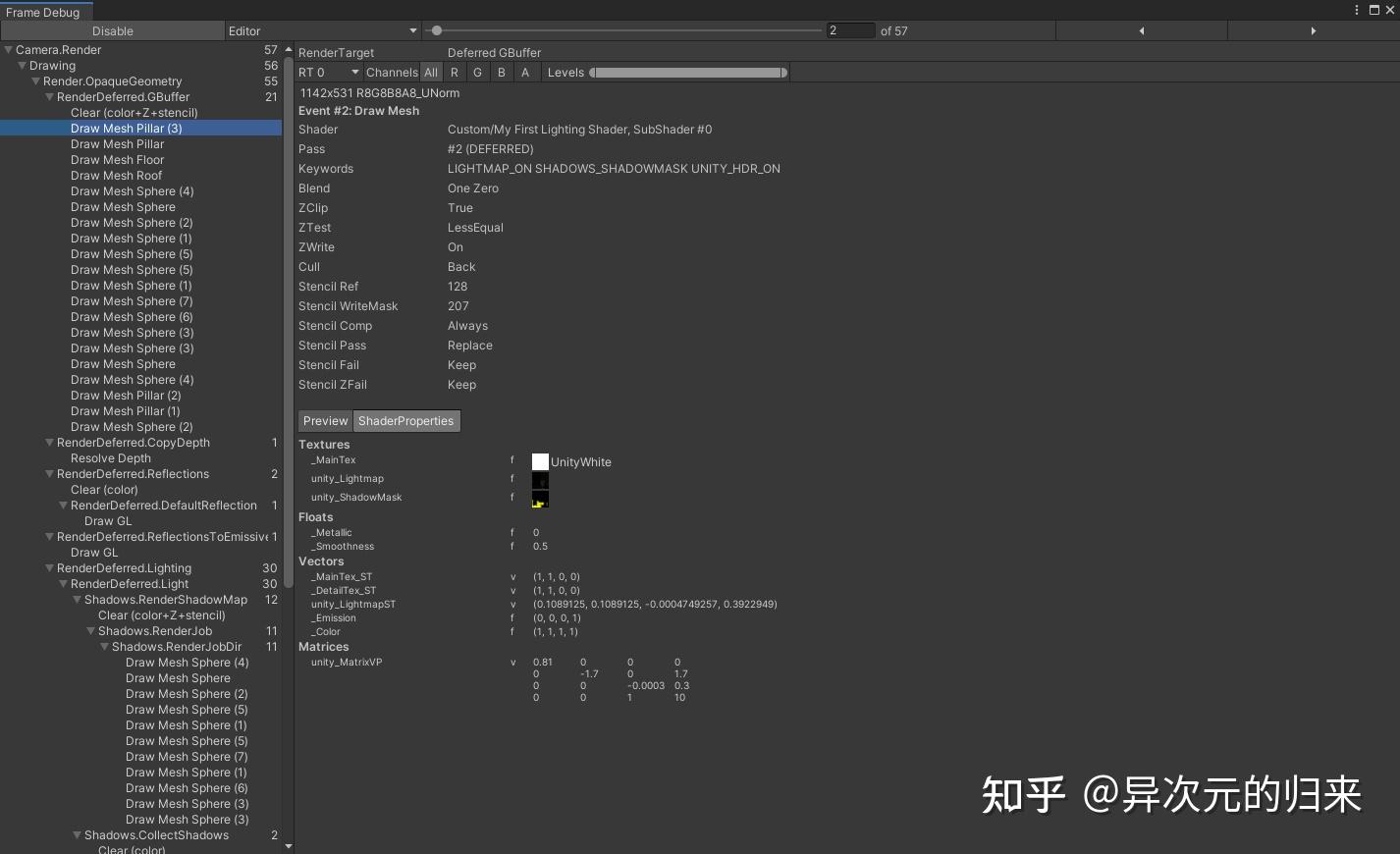This screenshot has height=854, width=1400.
Task: Click the UnityWhite _MainTex thumbnail
Action: [540, 460]
